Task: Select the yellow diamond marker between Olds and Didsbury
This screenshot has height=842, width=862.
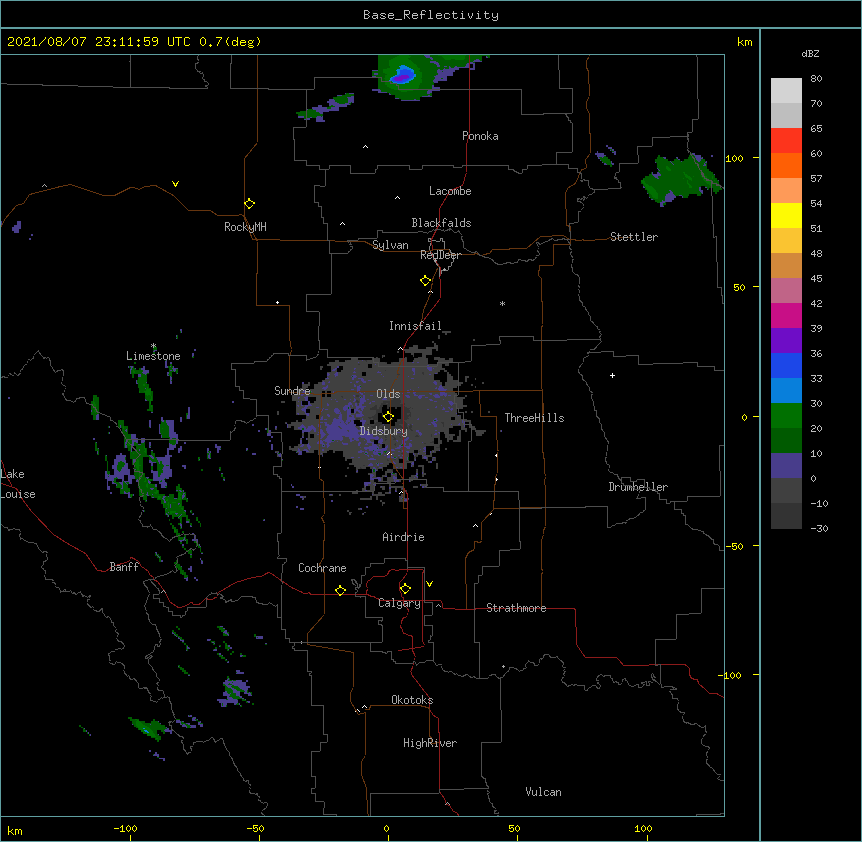Action: [388, 417]
